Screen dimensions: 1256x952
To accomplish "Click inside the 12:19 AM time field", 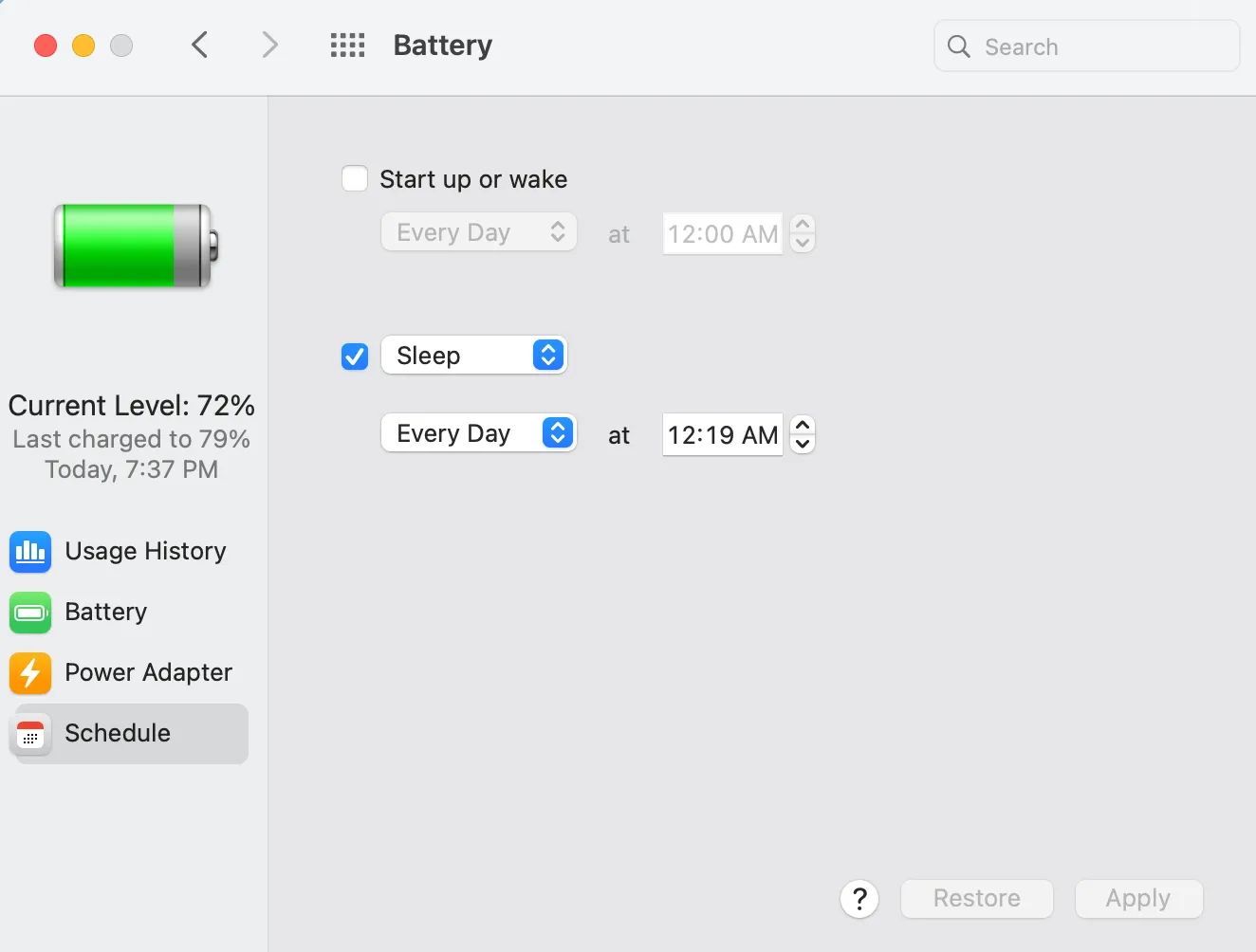I will tap(721, 434).
